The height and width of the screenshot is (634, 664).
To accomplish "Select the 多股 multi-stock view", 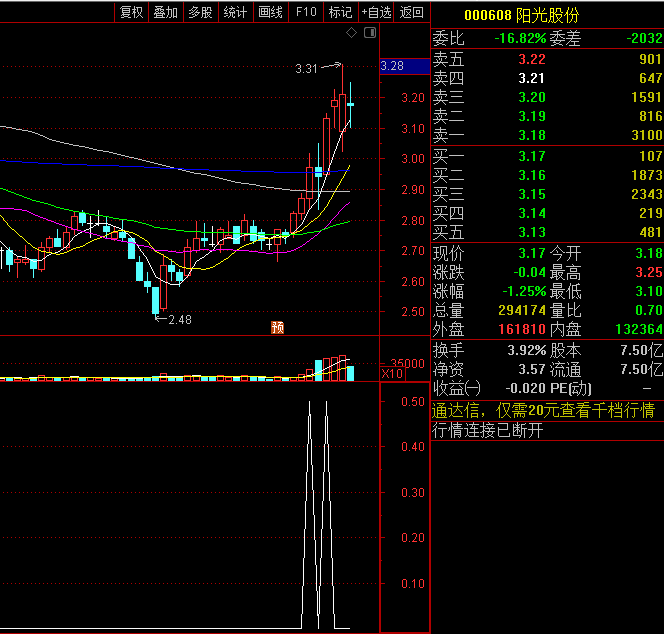I will point(200,12).
